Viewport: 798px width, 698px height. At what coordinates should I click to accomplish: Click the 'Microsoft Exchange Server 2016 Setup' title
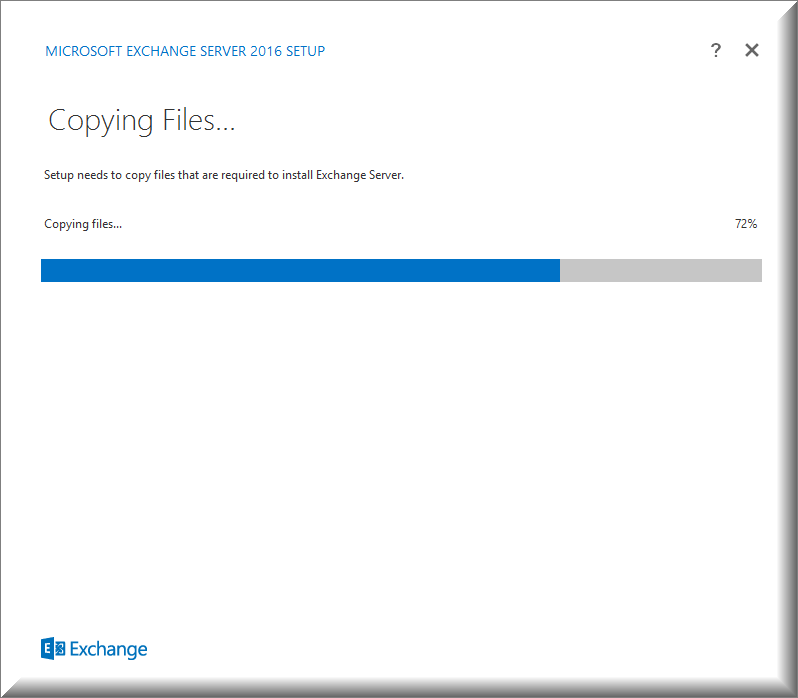coord(185,51)
